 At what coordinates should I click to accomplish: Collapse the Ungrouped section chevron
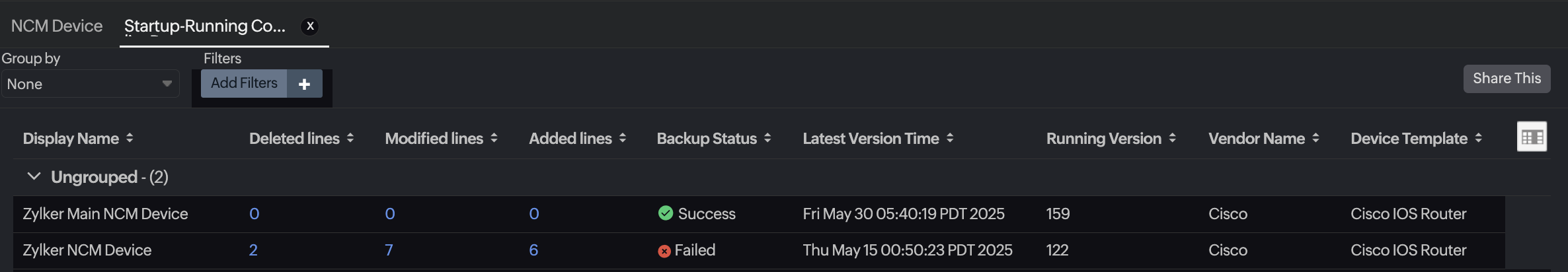tap(34, 176)
